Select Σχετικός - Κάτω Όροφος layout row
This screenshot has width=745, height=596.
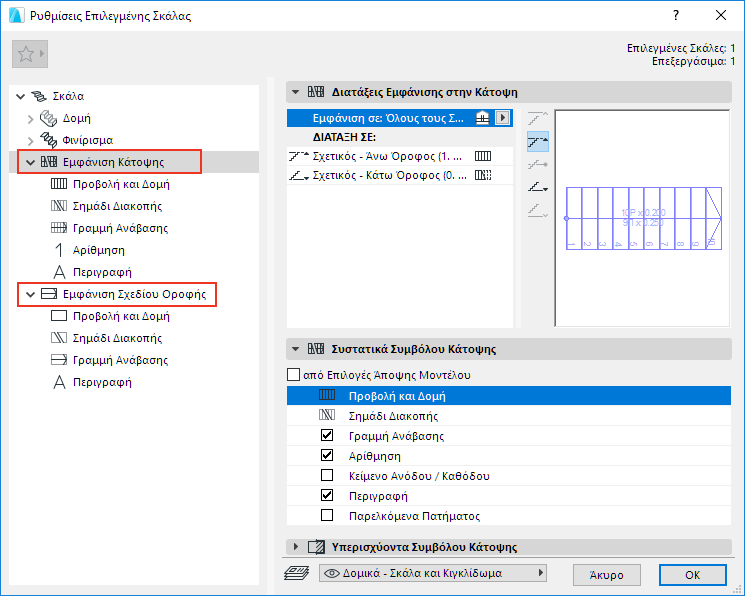pos(400,175)
